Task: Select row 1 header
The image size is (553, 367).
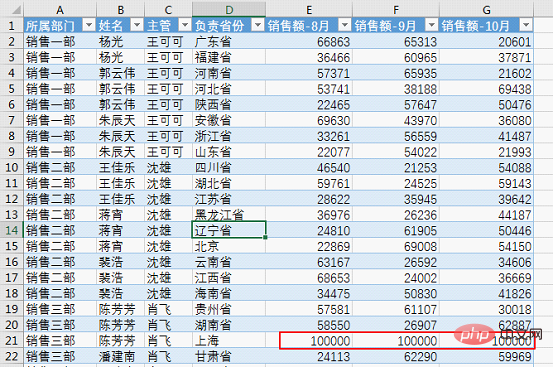Action: pyautogui.click(x=12, y=25)
